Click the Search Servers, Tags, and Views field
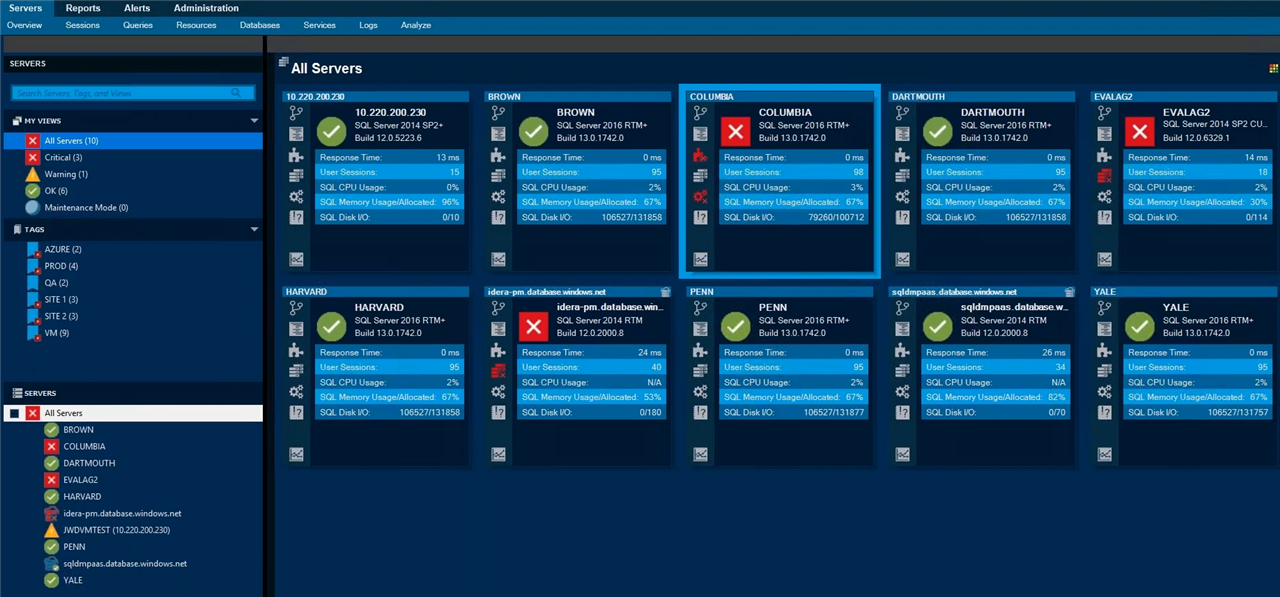Screen dimensions: 1280x597 point(133,93)
